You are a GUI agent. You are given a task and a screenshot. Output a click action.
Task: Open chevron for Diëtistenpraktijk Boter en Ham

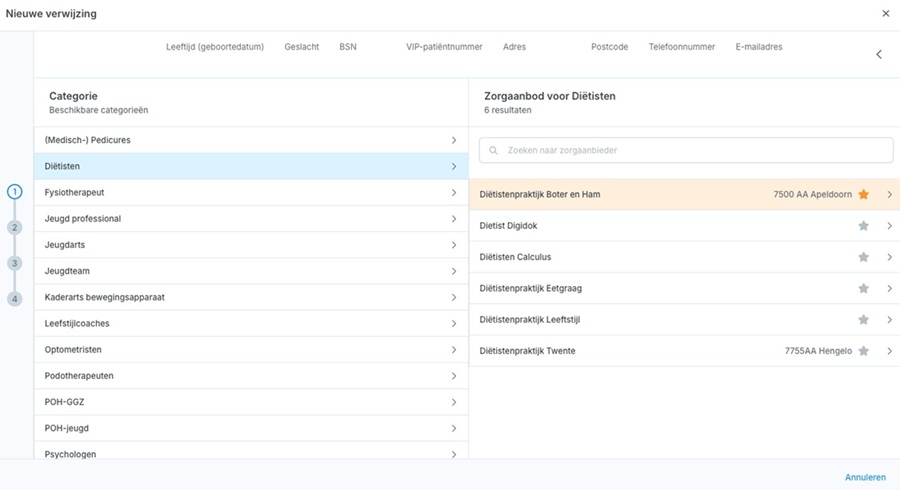coord(890,195)
